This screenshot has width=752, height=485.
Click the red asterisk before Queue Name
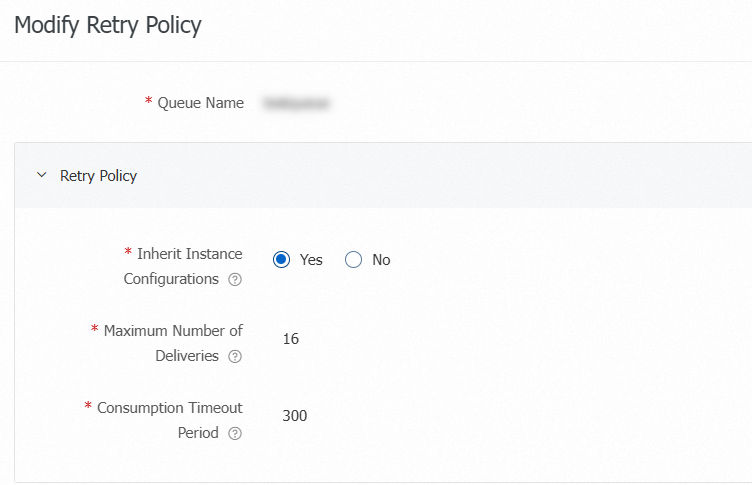(x=149, y=103)
